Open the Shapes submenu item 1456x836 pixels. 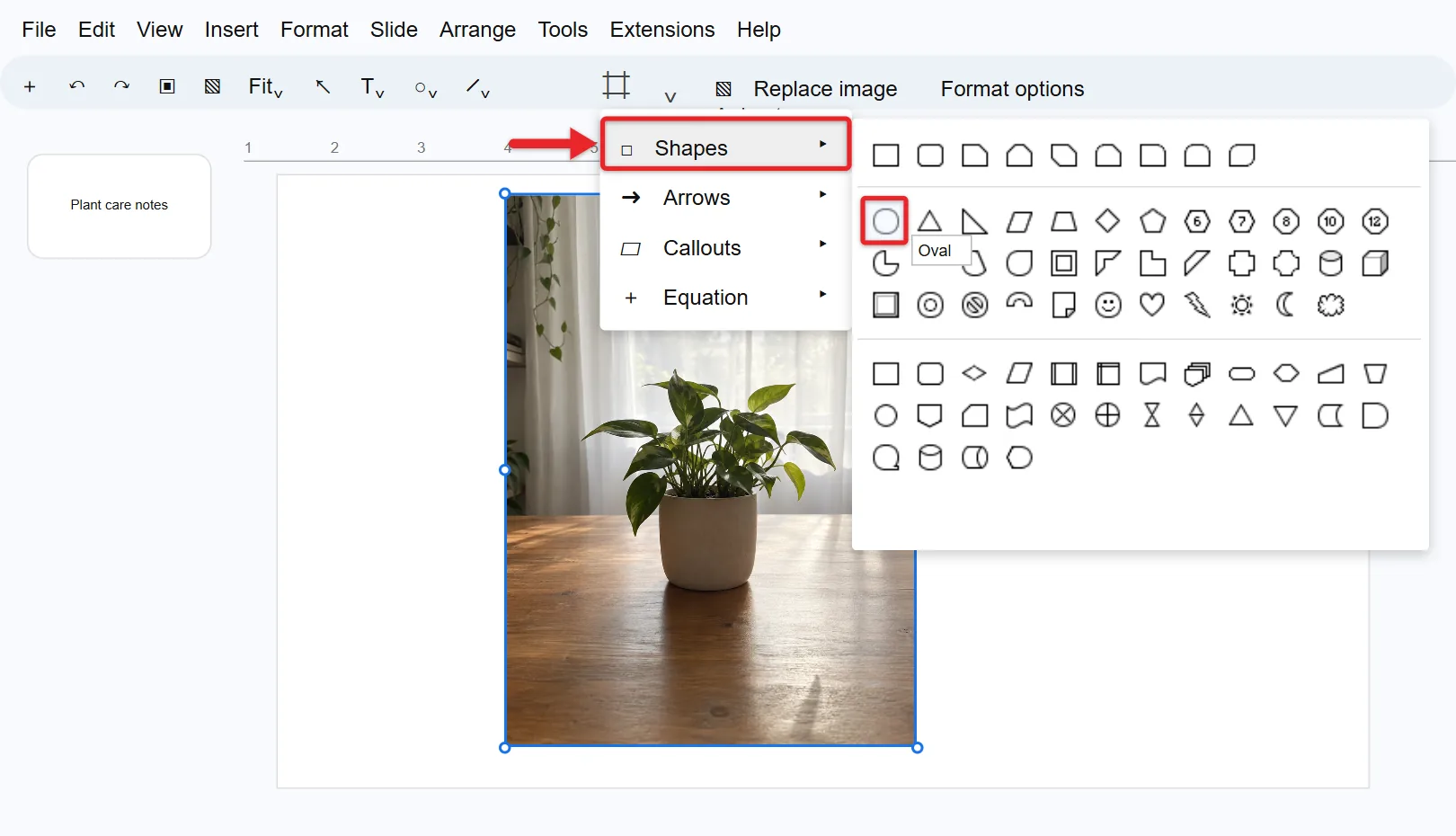[725, 144]
